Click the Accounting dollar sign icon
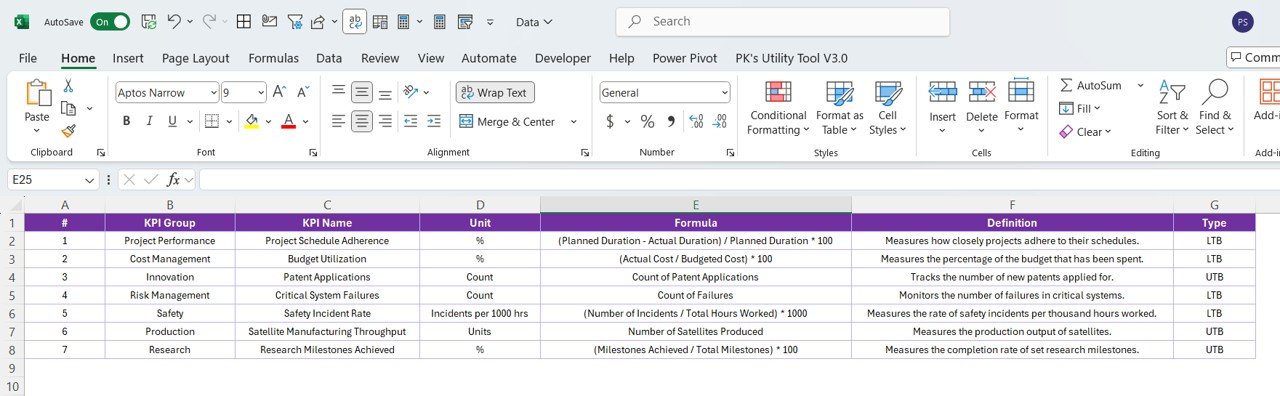The height and width of the screenshot is (396, 1280). point(610,121)
